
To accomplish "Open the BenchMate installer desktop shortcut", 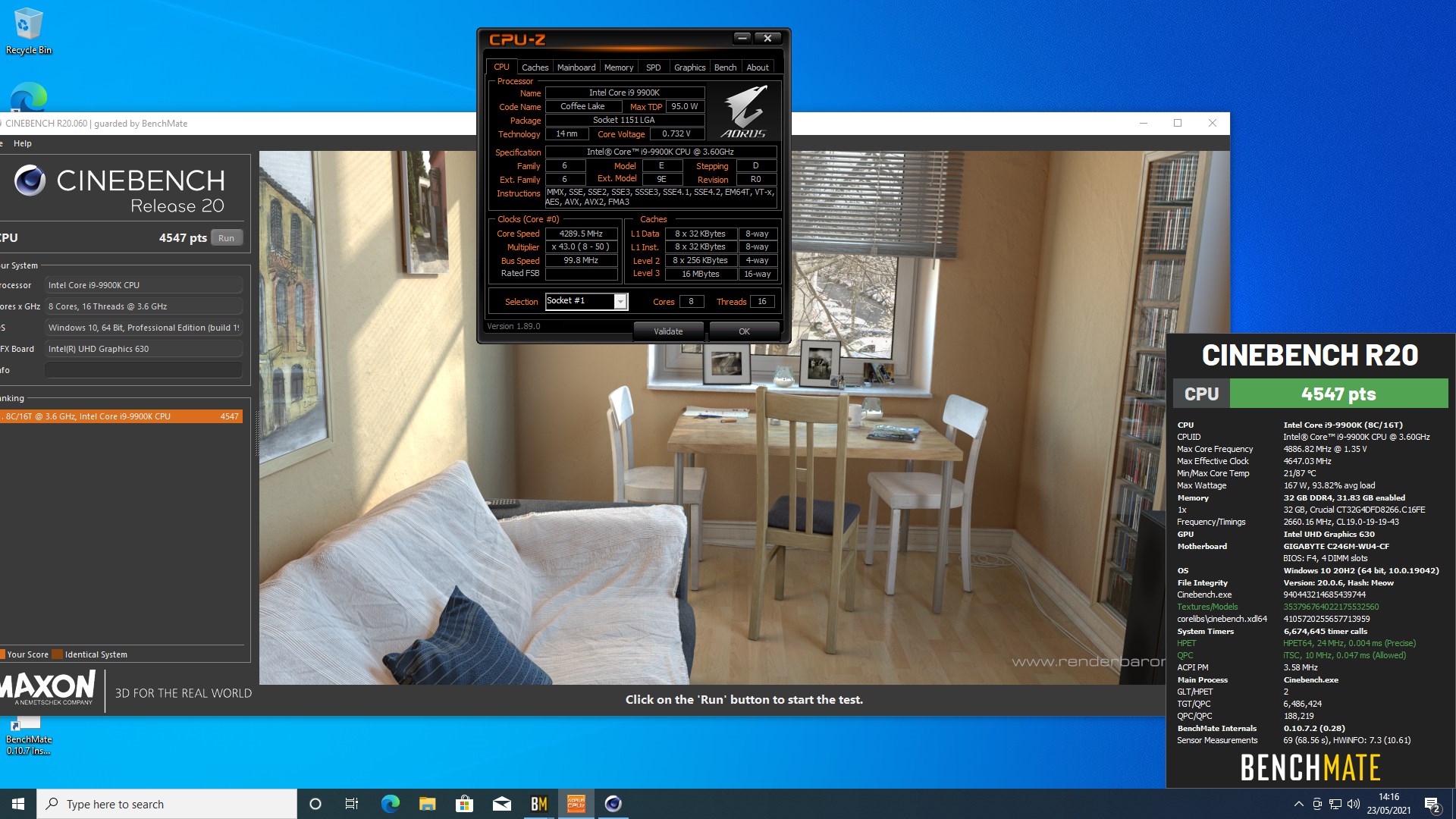I will [28, 736].
